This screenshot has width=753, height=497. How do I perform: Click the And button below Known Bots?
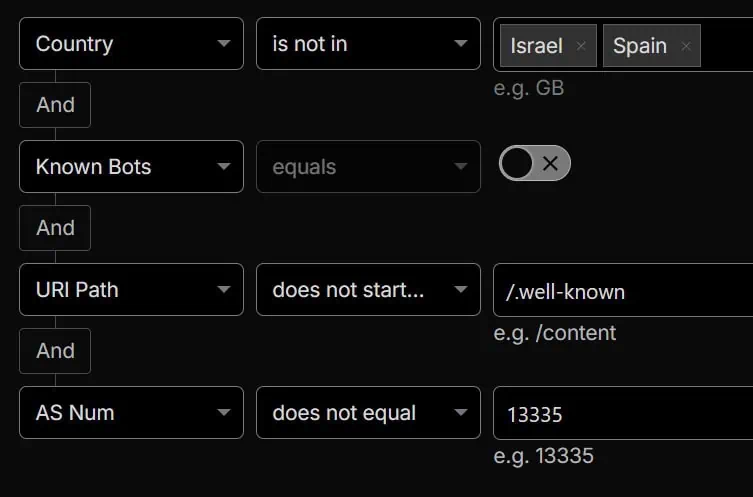point(55,228)
